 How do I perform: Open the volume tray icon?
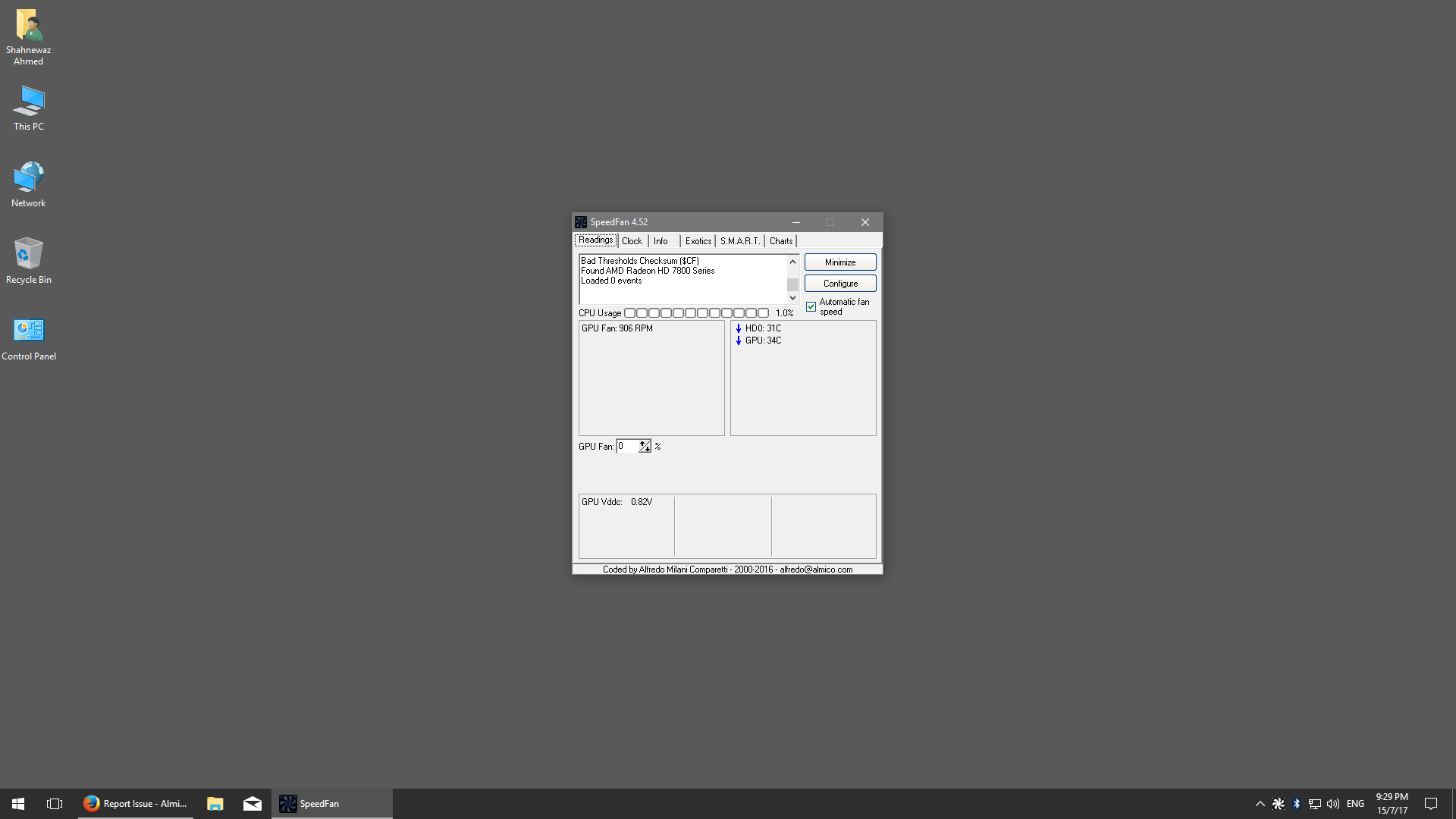coord(1333,804)
